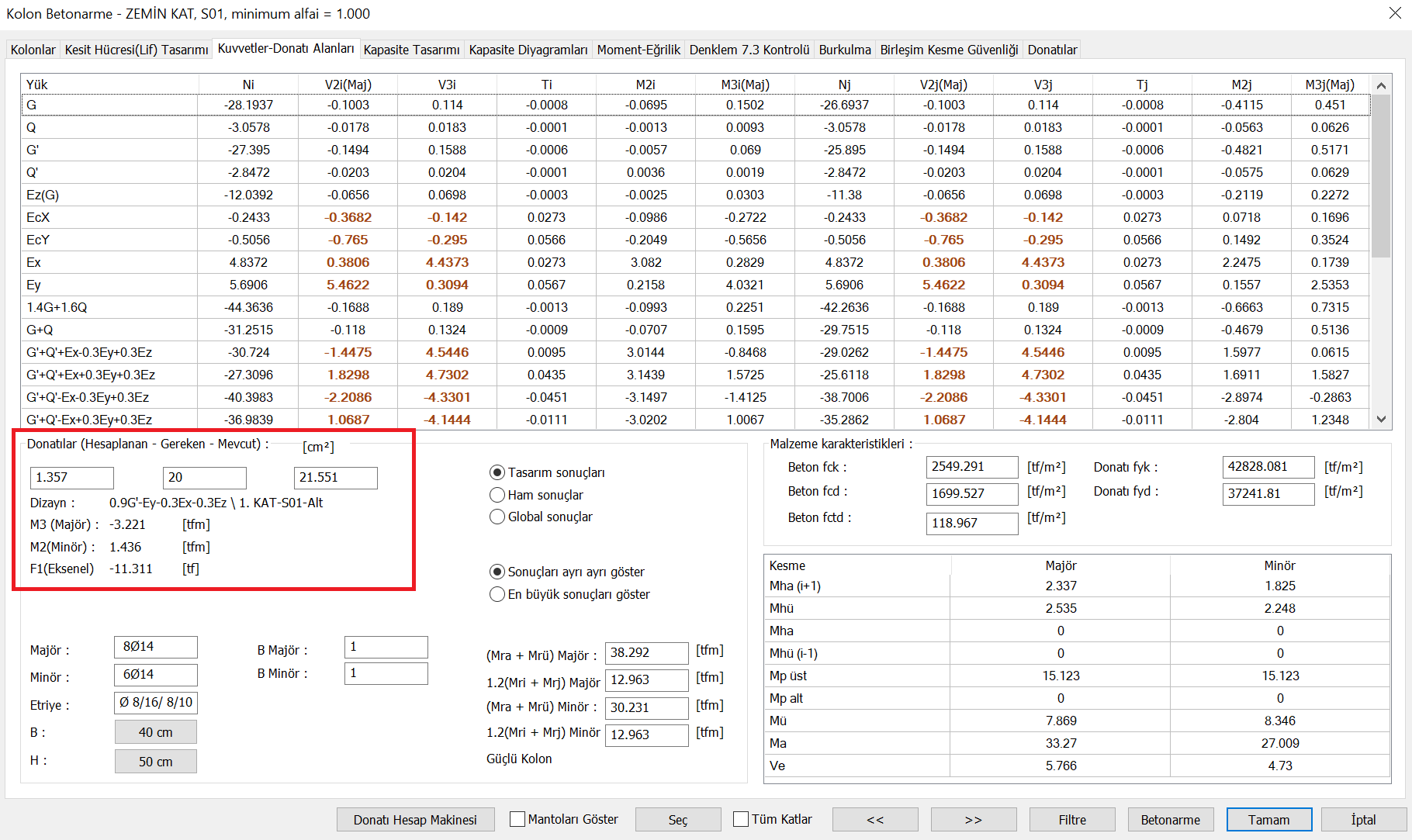The height and width of the screenshot is (840, 1412).
Task: Open the Filtre button
Action: (x=1071, y=820)
